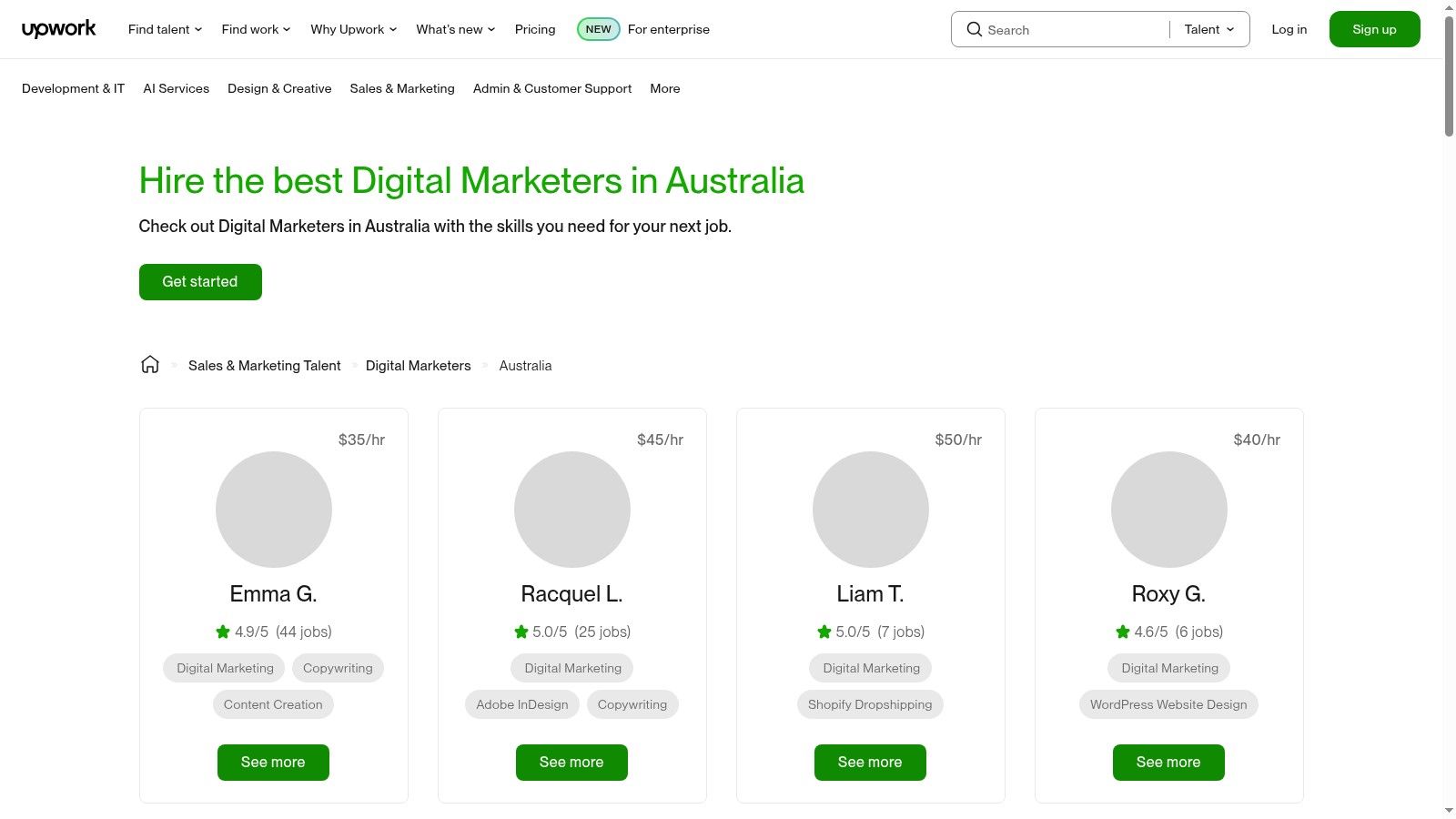Expand the Find talent menu

[166, 29]
